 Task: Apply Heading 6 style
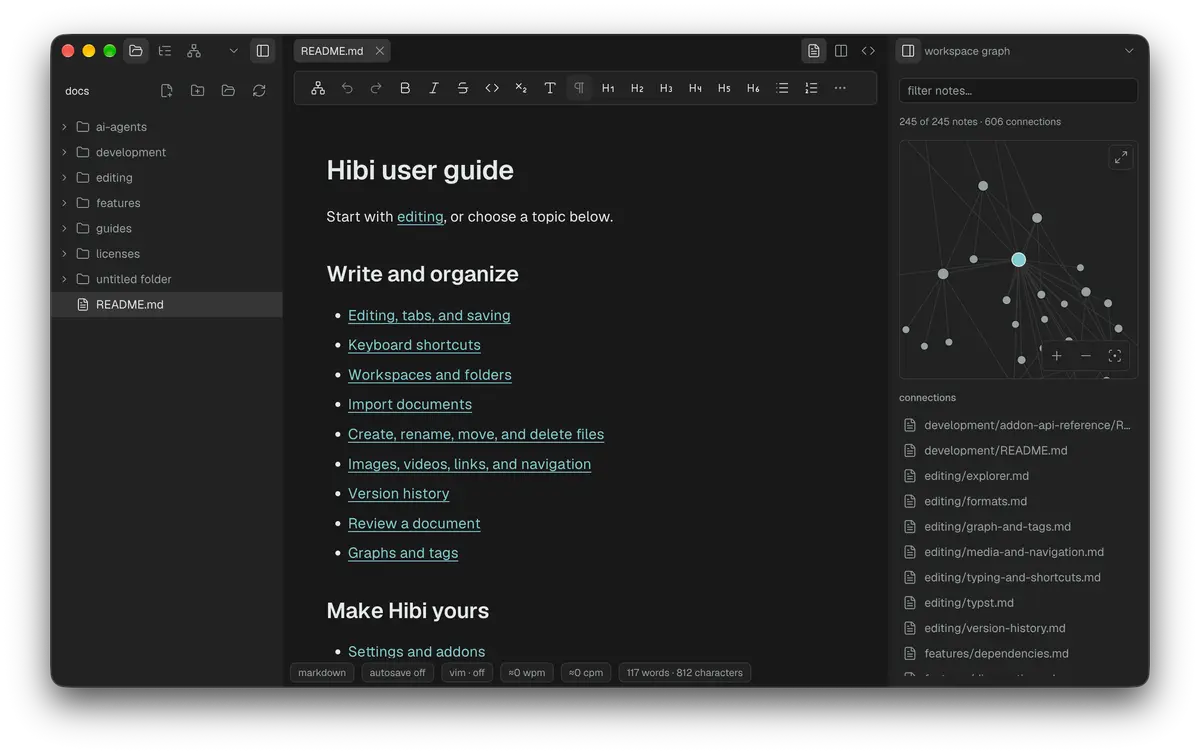[x=753, y=88]
